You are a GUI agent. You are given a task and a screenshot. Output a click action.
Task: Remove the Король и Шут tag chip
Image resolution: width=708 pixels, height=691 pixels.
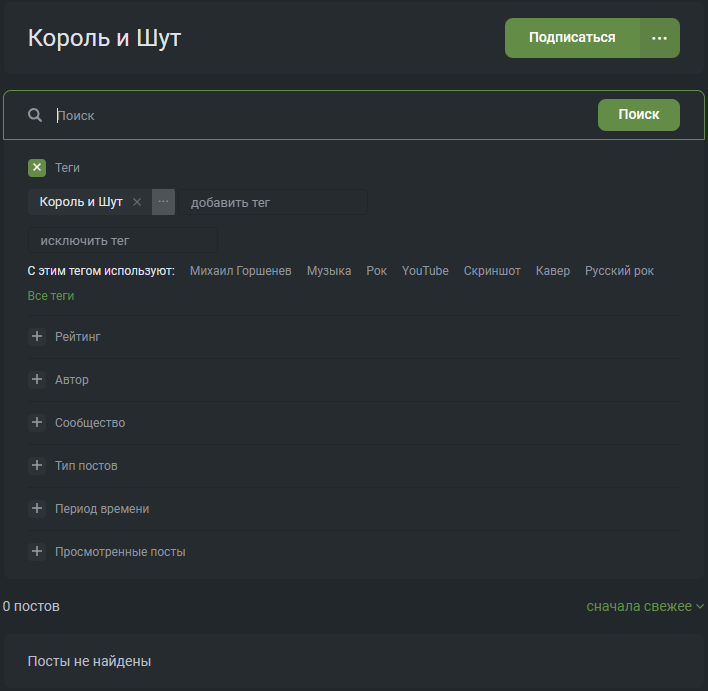pos(137,202)
